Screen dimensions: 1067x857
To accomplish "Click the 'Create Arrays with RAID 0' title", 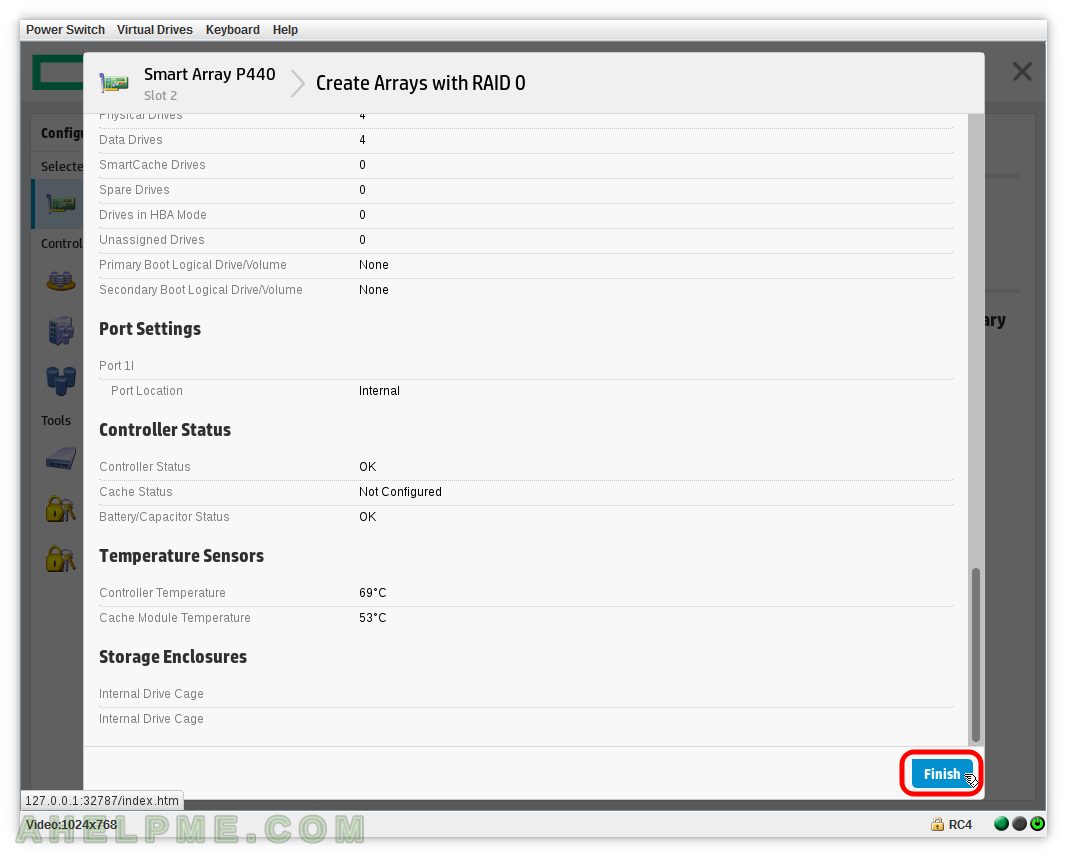I will pyautogui.click(x=421, y=83).
